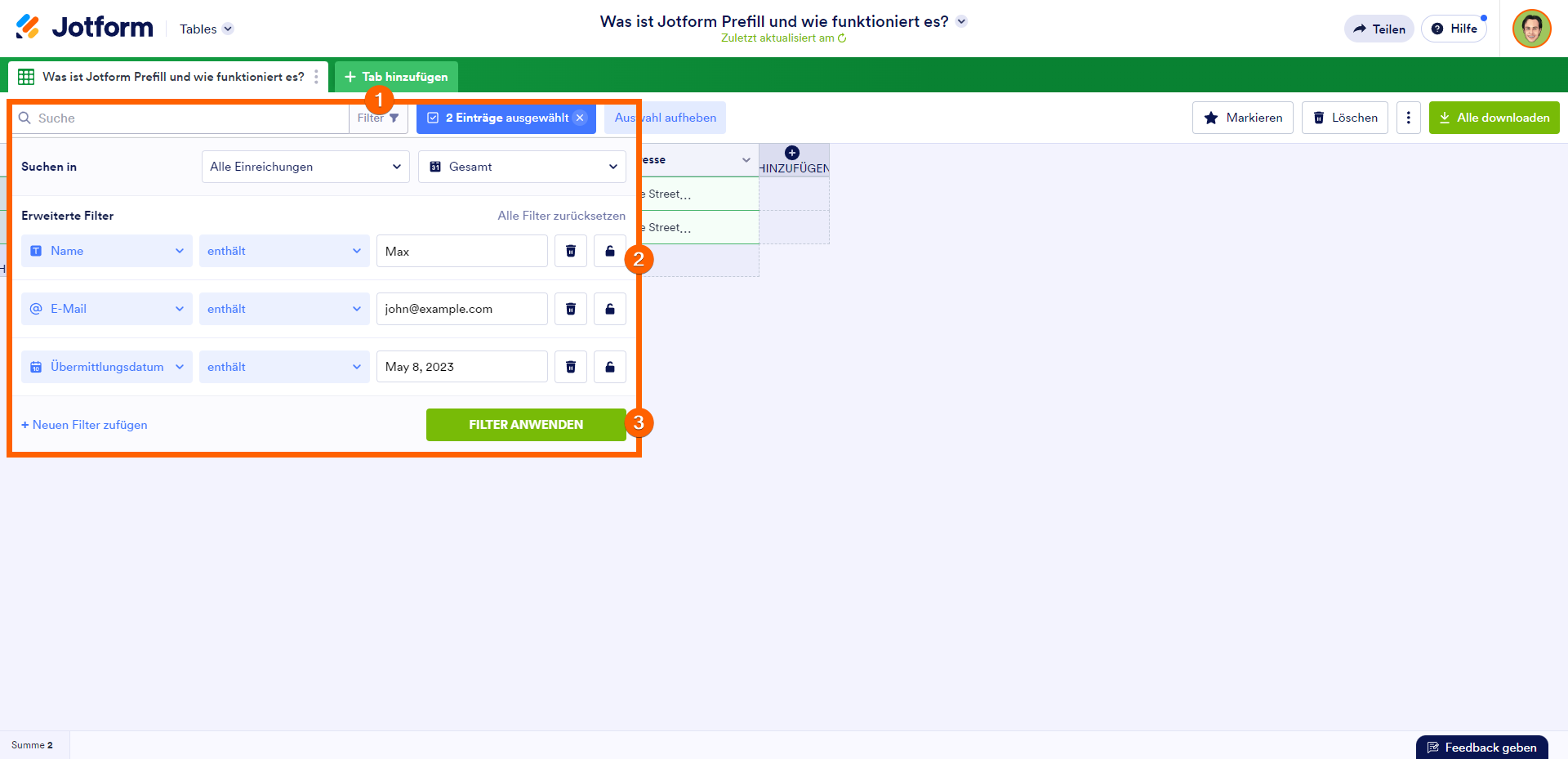Viewport: 1568px width, 759px height.
Task: Open the enthält condition for Übermittlungsdatum
Action: tap(284, 367)
